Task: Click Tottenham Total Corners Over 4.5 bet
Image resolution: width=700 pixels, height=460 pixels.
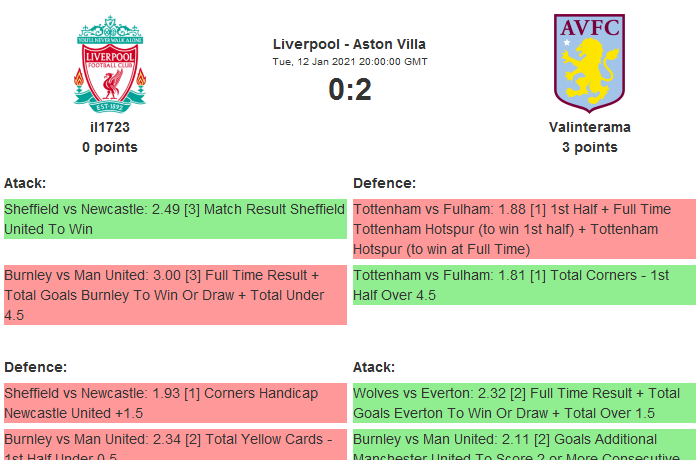Action: [x=523, y=285]
